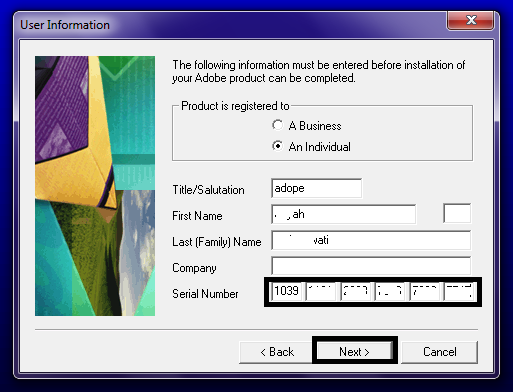This screenshot has height=392, width=513.
Task: Click the Last (Family) Name label
Action: (x=217, y=242)
